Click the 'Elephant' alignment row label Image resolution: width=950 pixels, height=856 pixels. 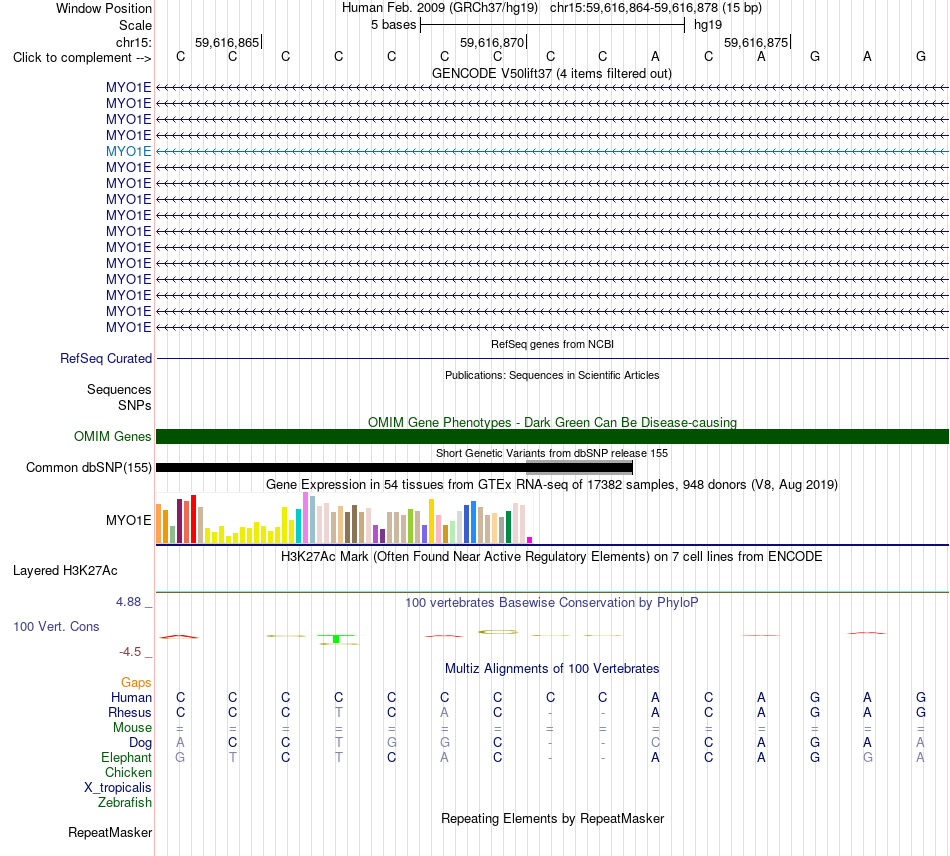point(127,758)
